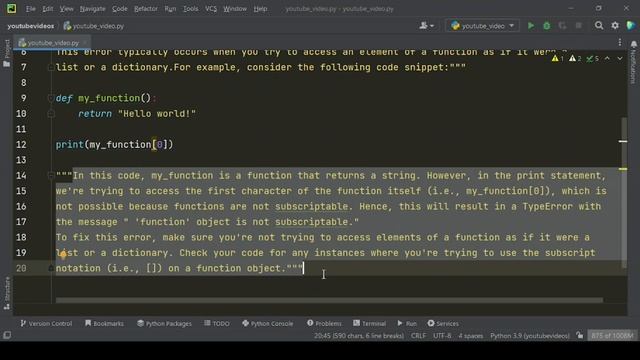Click the weak warning indicator showing 2

(x=575, y=59)
